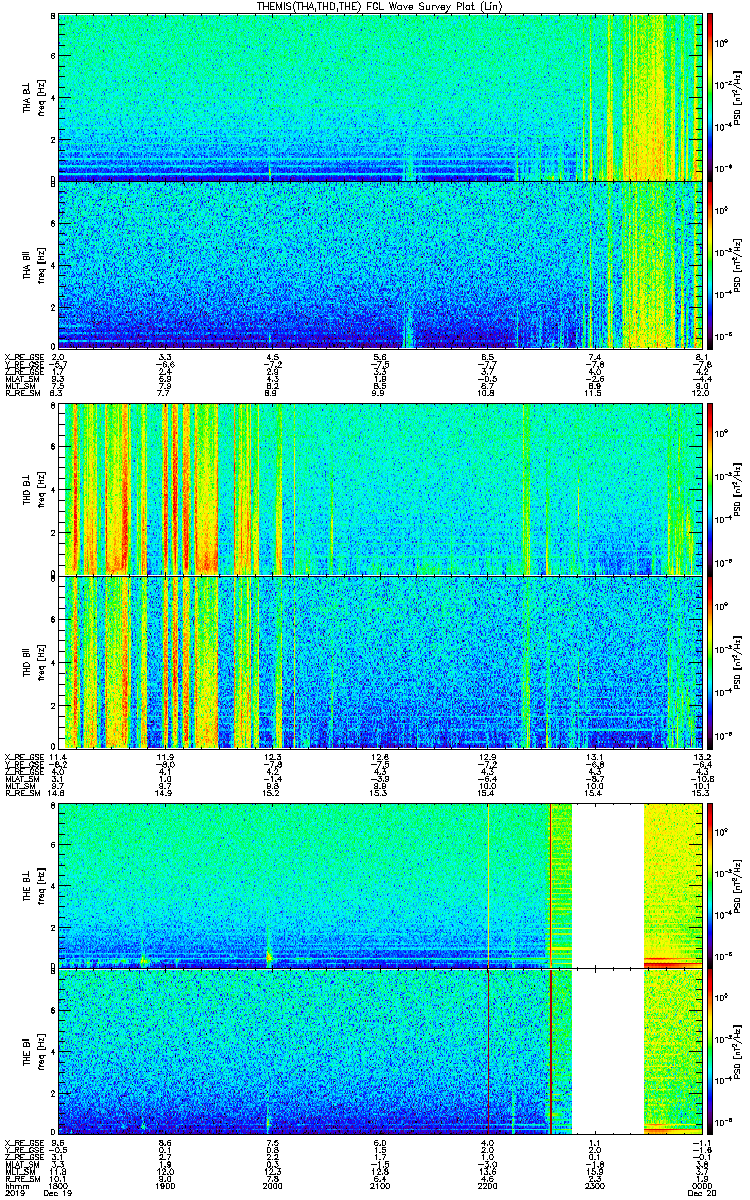The height and width of the screenshot is (1200, 750).
Task: Click the Dec 20 date label
Action: click(x=702, y=1194)
